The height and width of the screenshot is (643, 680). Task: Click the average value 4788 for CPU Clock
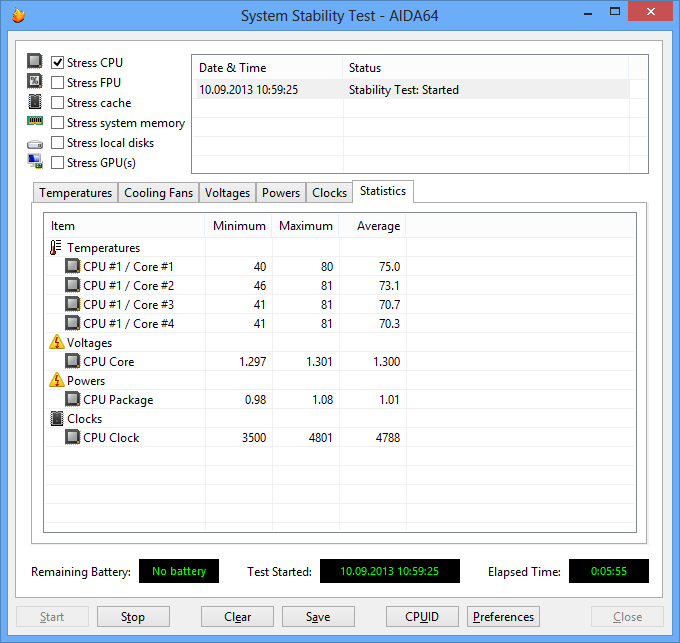point(388,438)
